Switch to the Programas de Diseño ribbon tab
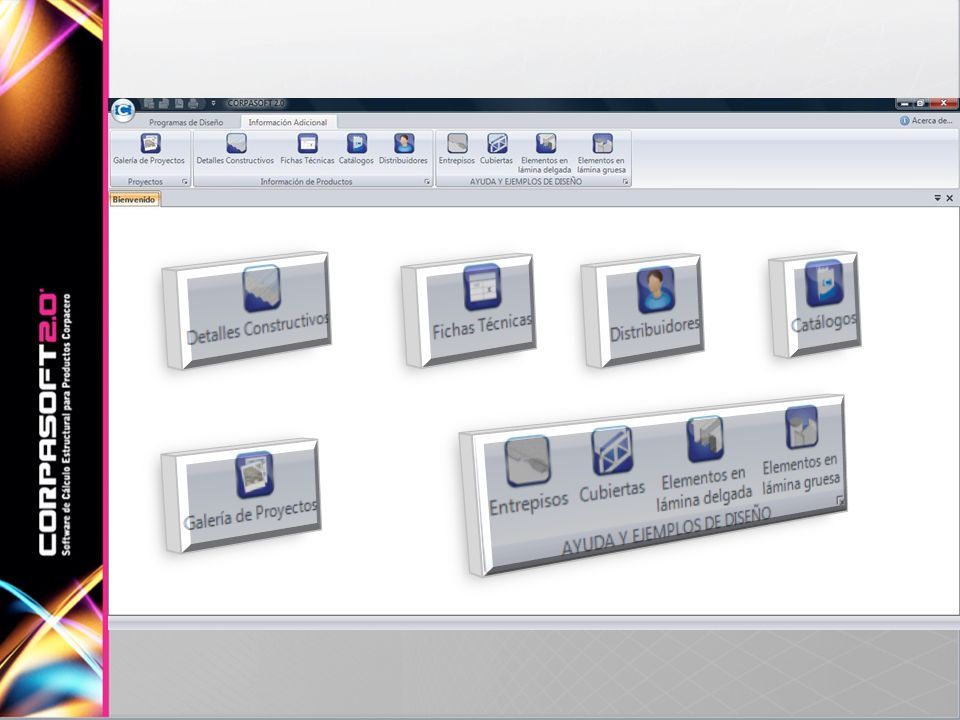This screenshot has height=720, width=960. tap(186, 122)
